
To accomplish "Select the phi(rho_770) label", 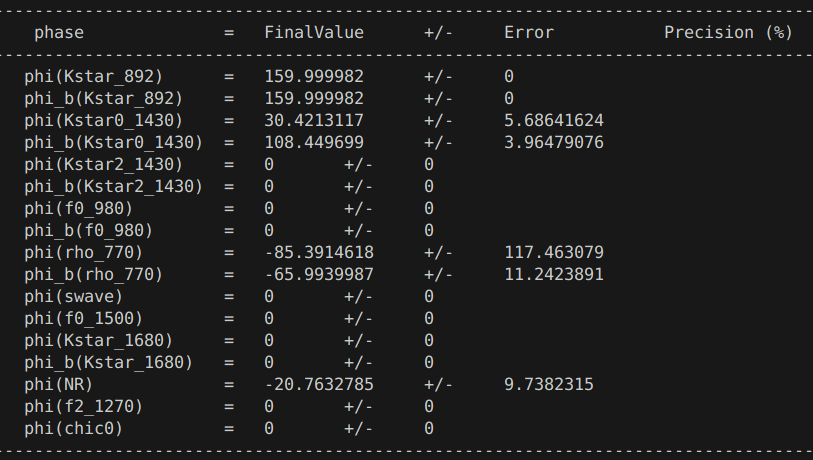I will (83, 253).
